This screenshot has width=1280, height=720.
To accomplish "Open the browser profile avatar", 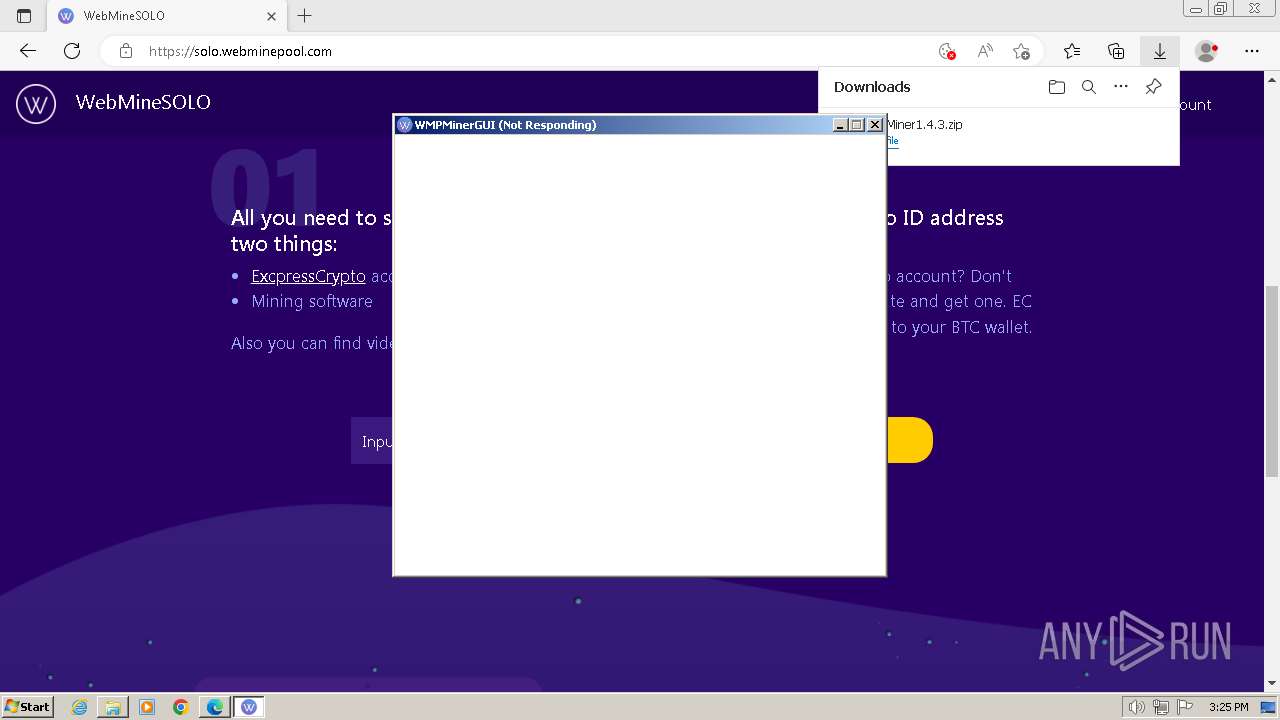I will coord(1207,51).
